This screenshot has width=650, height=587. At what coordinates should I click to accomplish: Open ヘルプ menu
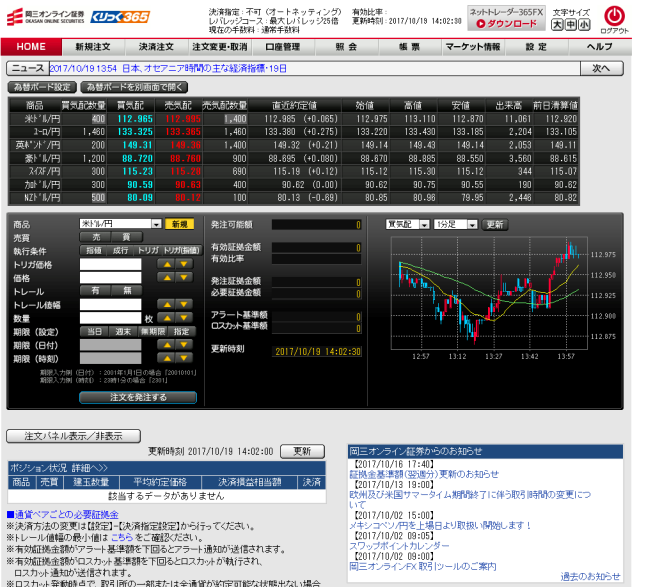(600, 47)
